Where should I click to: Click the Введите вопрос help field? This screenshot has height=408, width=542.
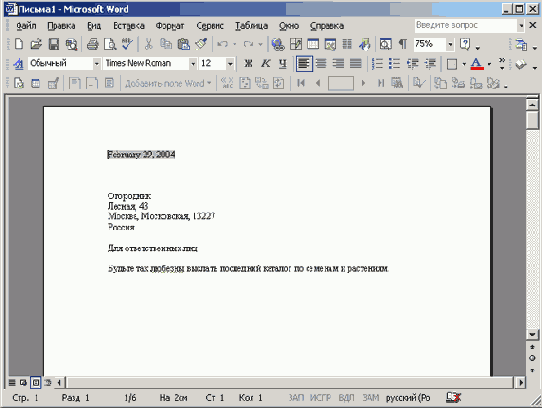(x=466, y=25)
